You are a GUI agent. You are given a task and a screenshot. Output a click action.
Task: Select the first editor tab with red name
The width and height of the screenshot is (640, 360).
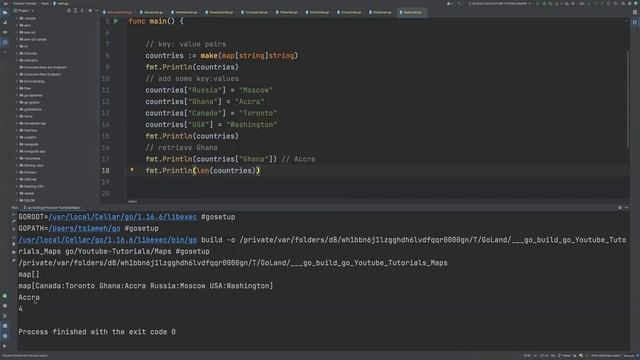point(119,12)
